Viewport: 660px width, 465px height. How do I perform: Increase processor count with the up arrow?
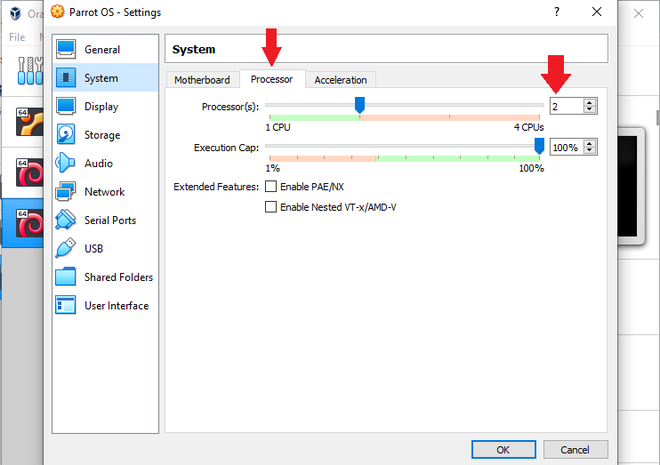click(x=590, y=103)
